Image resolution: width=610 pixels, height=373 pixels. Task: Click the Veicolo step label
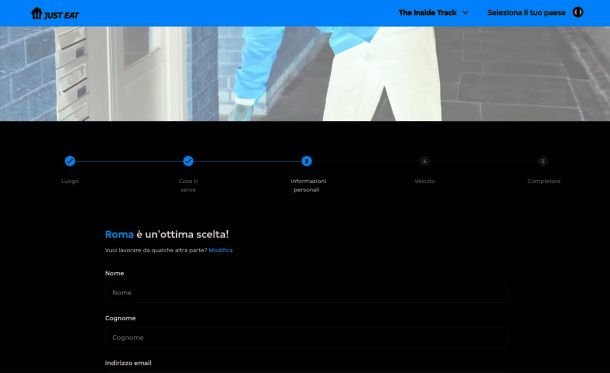(424, 181)
